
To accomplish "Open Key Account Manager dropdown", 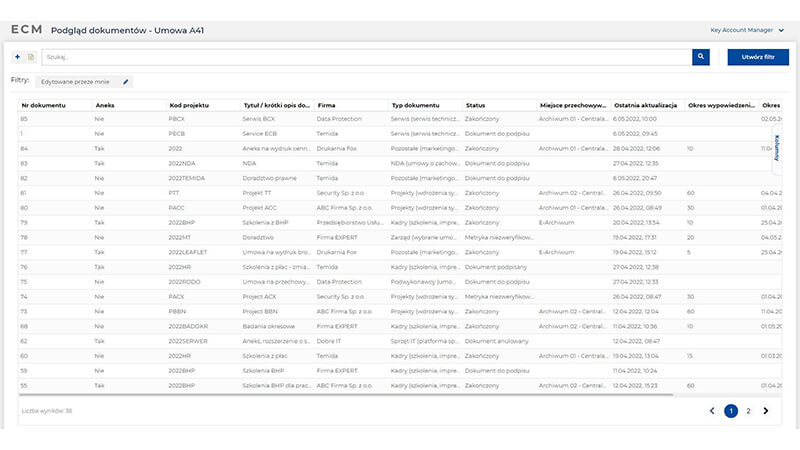I will pos(747,30).
